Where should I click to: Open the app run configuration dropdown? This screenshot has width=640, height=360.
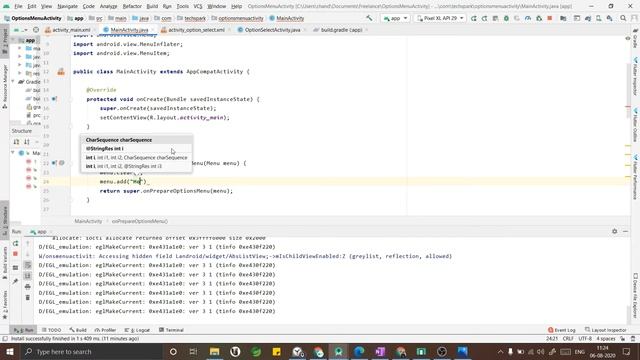pos(395,18)
